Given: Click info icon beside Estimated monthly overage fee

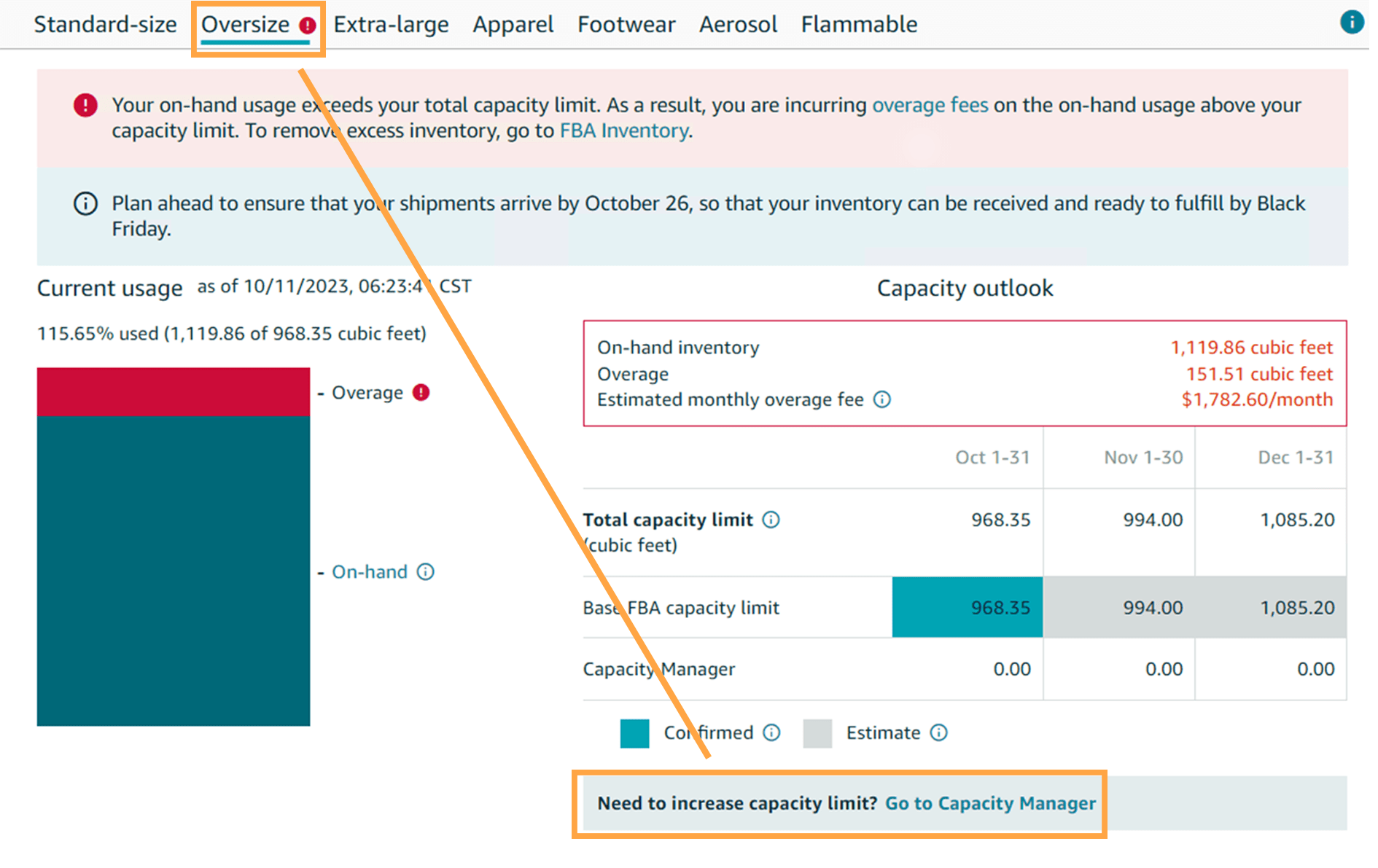Looking at the screenshot, I should point(881,399).
